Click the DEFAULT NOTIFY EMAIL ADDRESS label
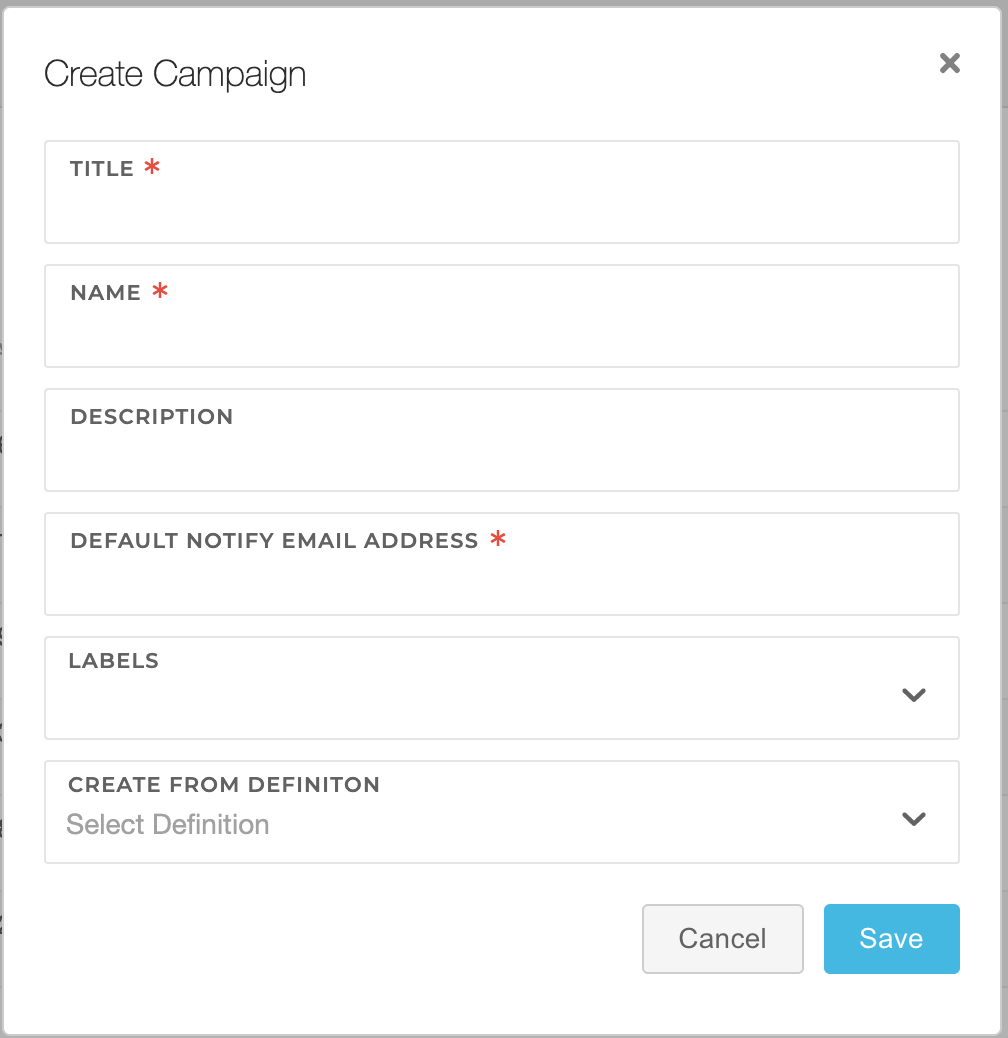Screen dimensions: 1008x1038 click(275, 541)
